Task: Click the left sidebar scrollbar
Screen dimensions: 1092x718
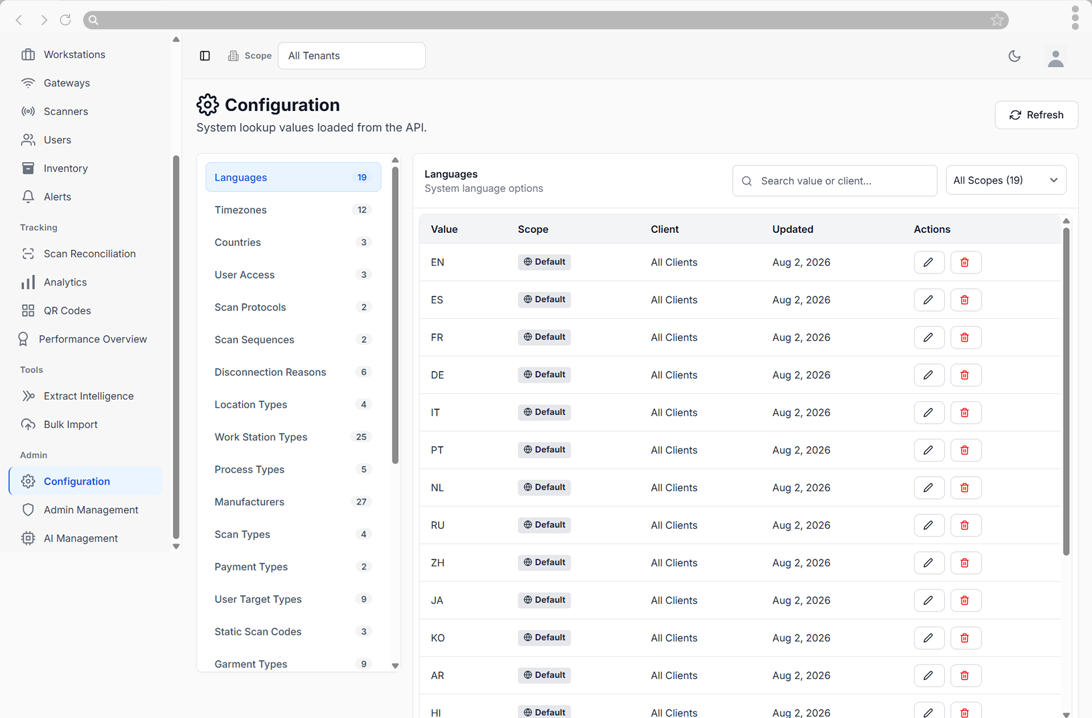Action: click(x=176, y=347)
